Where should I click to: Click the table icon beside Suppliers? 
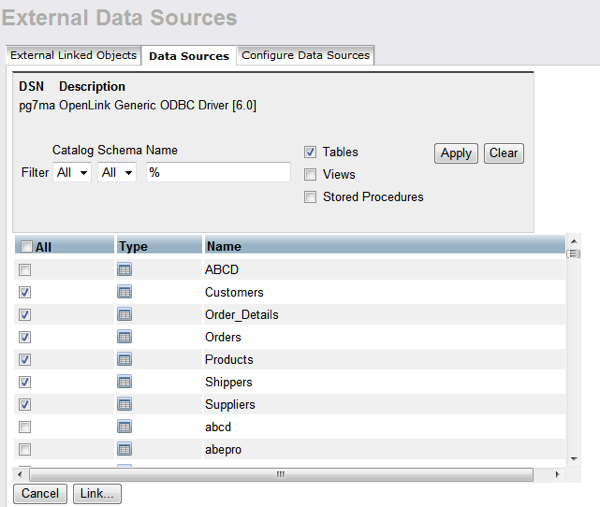click(x=125, y=404)
